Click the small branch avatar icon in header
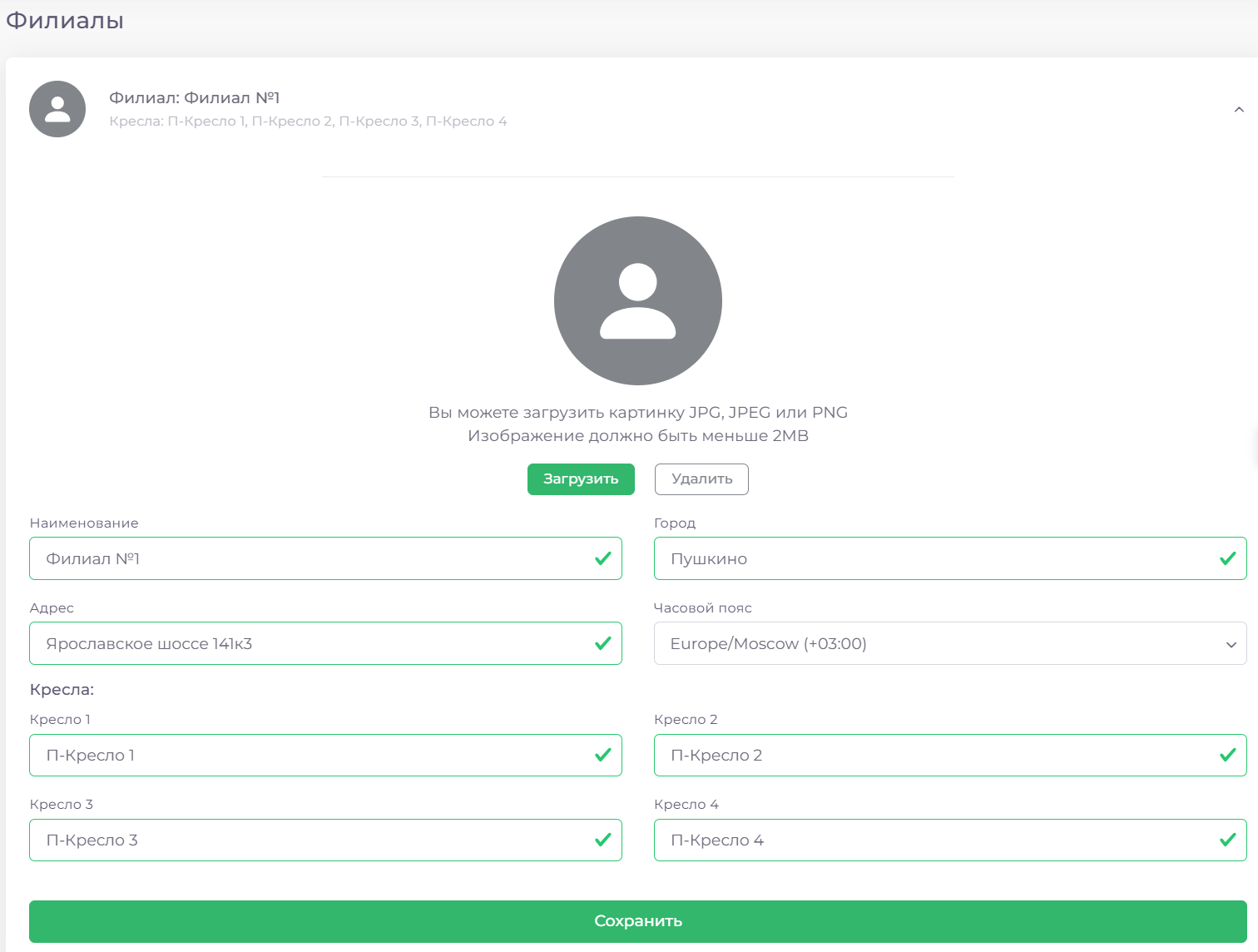1258x952 pixels. [57, 109]
